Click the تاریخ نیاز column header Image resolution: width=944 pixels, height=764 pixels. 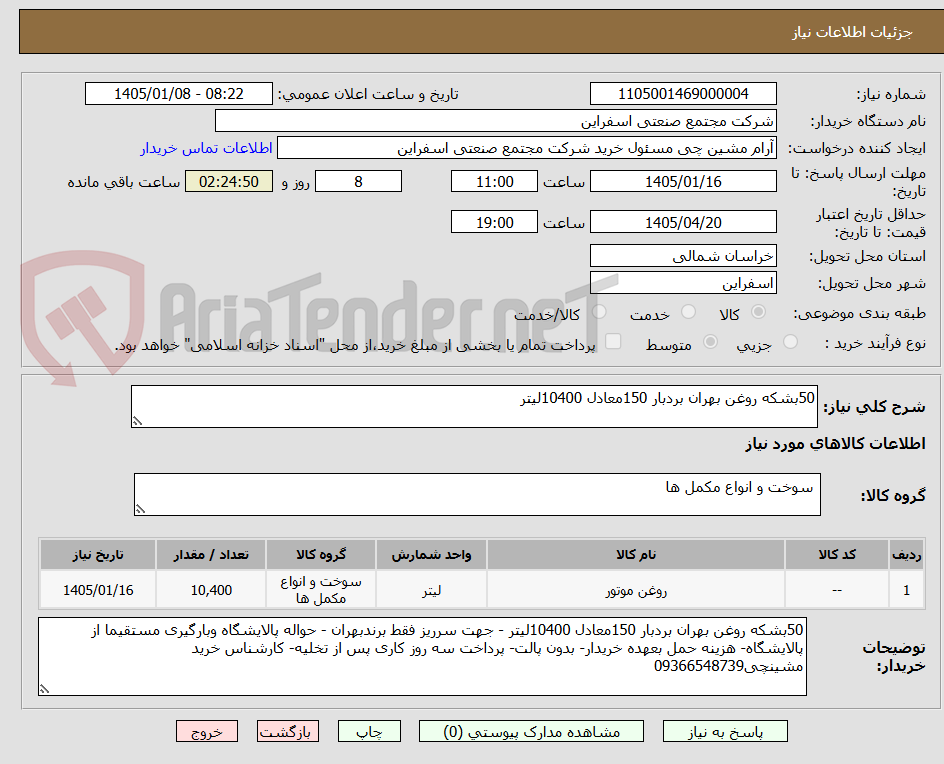(98, 554)
